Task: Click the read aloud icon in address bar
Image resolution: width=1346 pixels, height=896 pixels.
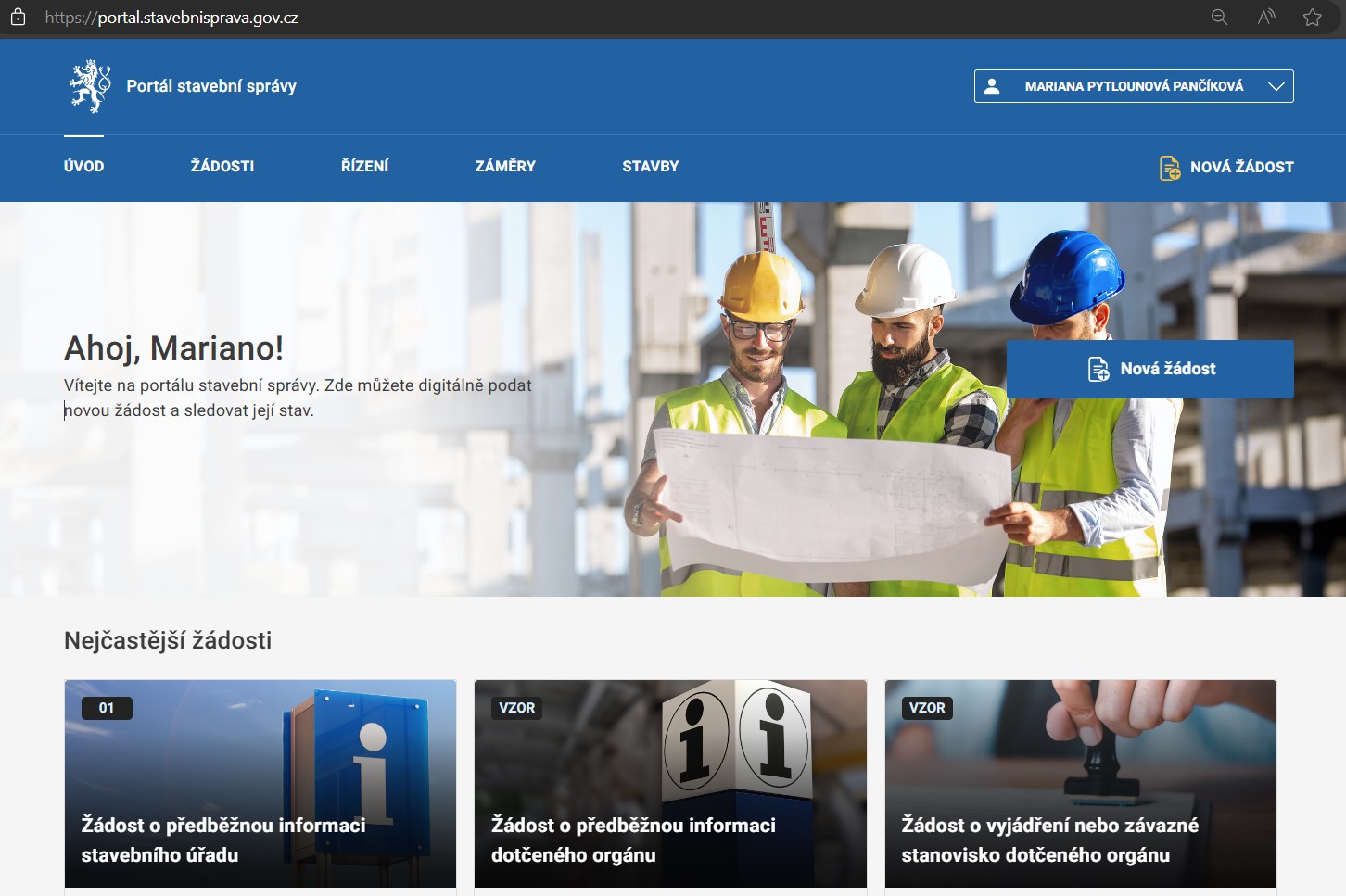Action: pyautogui.click(x=1266, y=18)
